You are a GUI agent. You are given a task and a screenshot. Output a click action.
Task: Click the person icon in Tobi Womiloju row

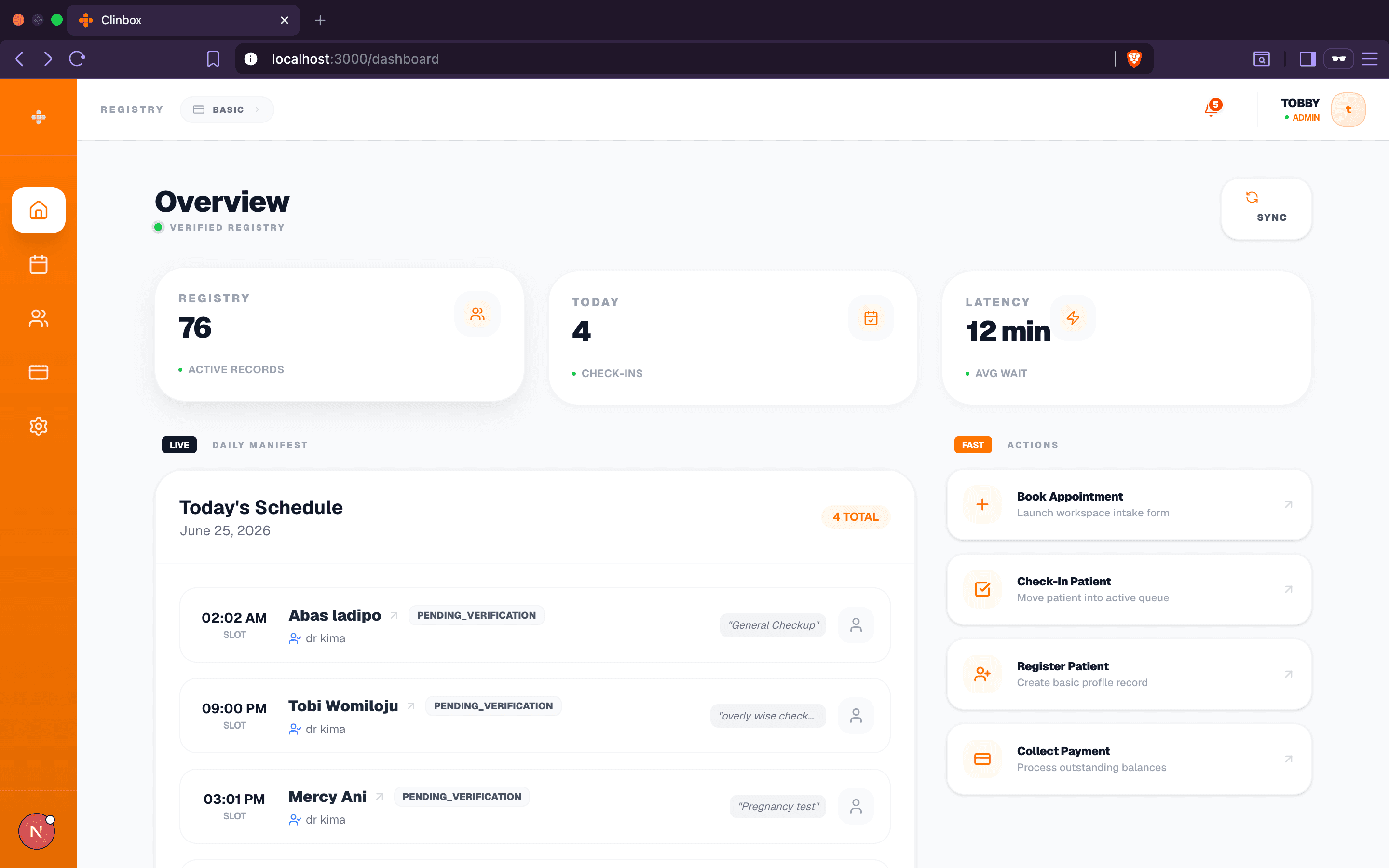(x=856, y=716)
